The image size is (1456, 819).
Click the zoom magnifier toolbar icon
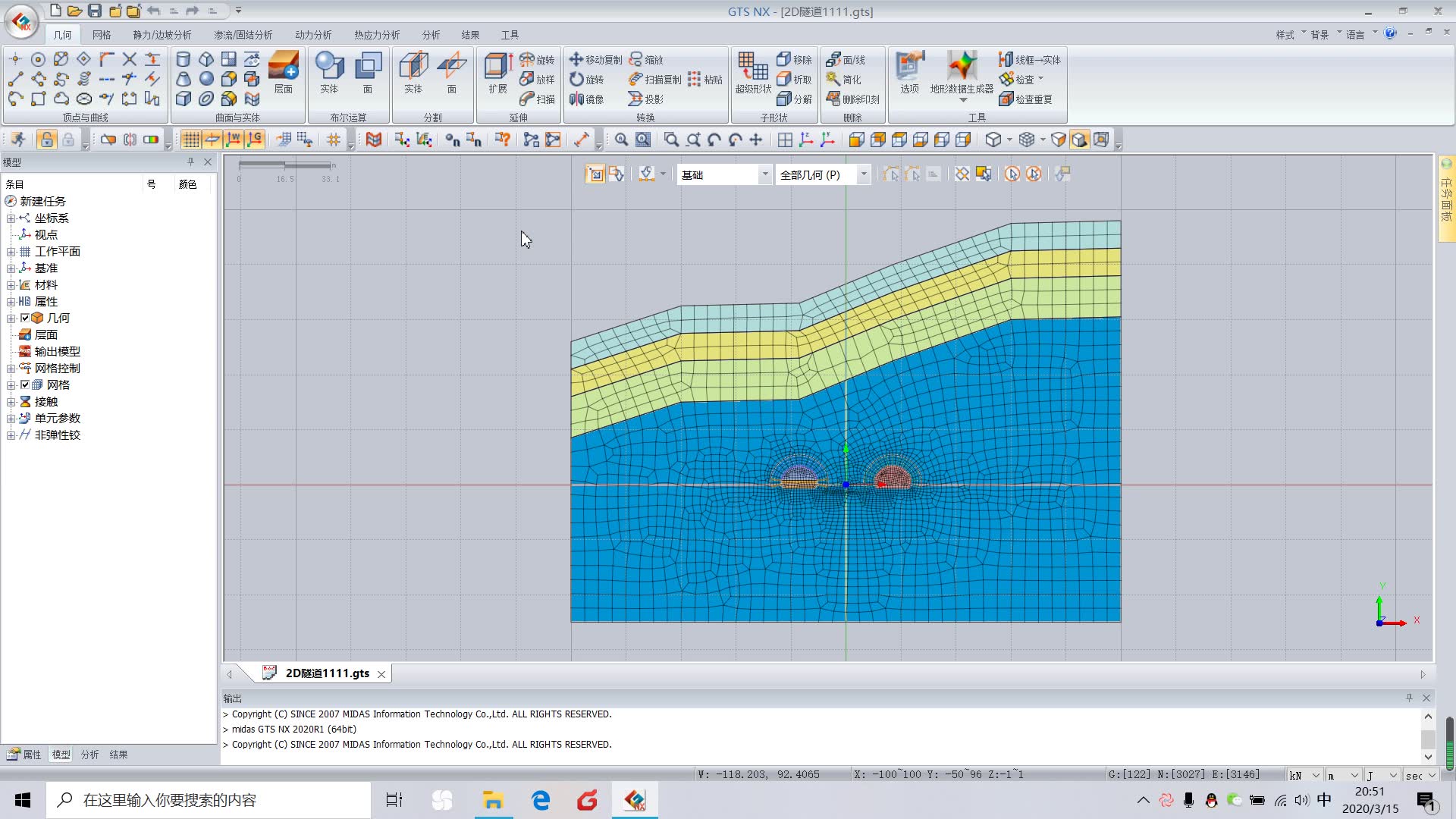621,140
